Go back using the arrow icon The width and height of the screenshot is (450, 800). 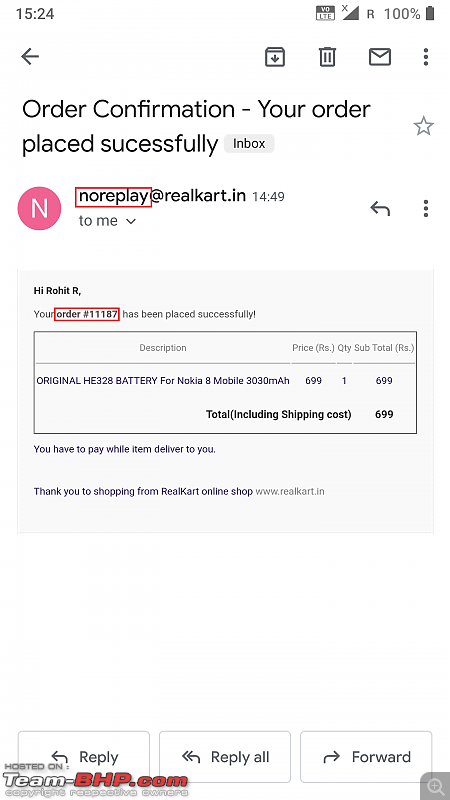click(x=30, y=57)
